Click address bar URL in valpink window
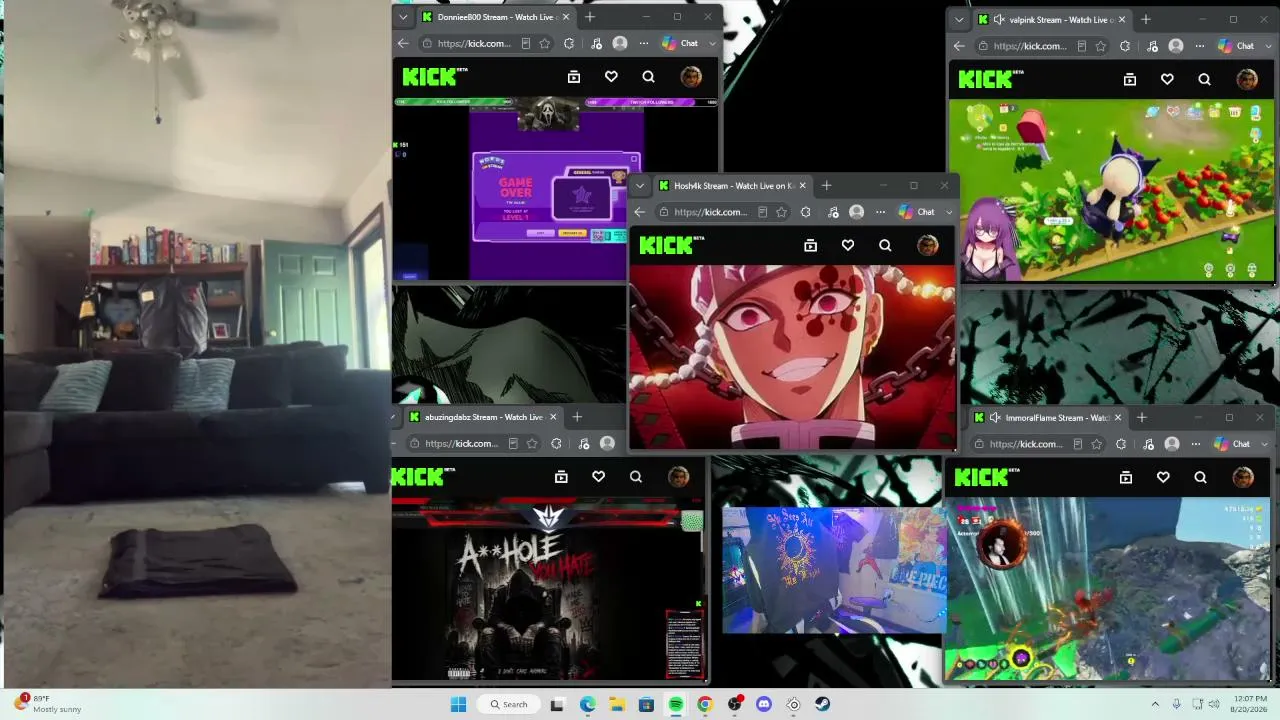1280x720 pixels. pyautogui.click(x=1030, y=46)
